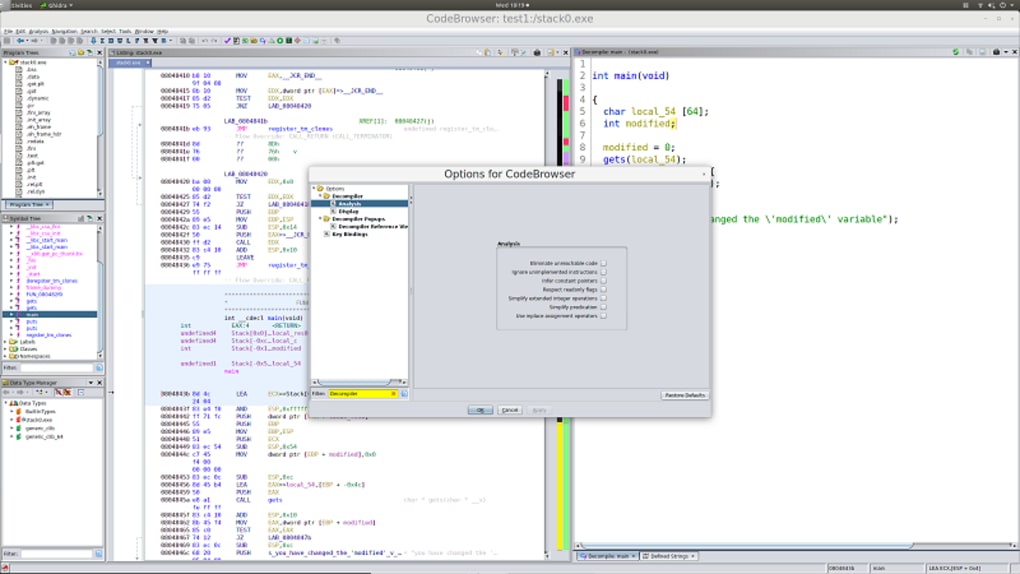This screenshot has width=1020, height=574.
Task: Switch to the Defined Strings tab
Action: pyautogui.click(x=668, y=556)
